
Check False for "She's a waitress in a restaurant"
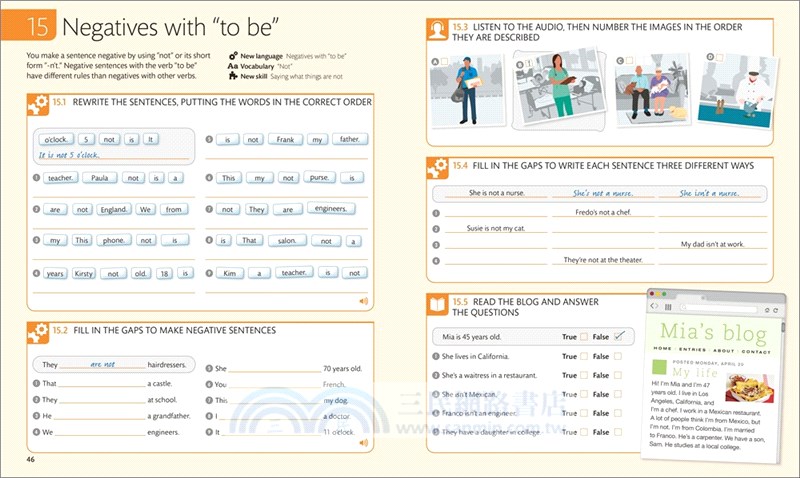tap(617, 375)
